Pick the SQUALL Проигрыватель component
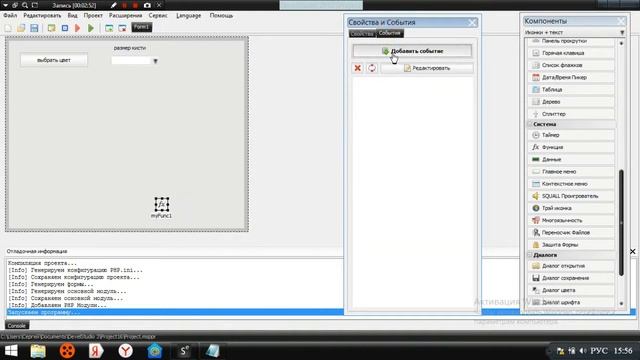This screenshot has width=640, height=360. (x=571, y=196)
